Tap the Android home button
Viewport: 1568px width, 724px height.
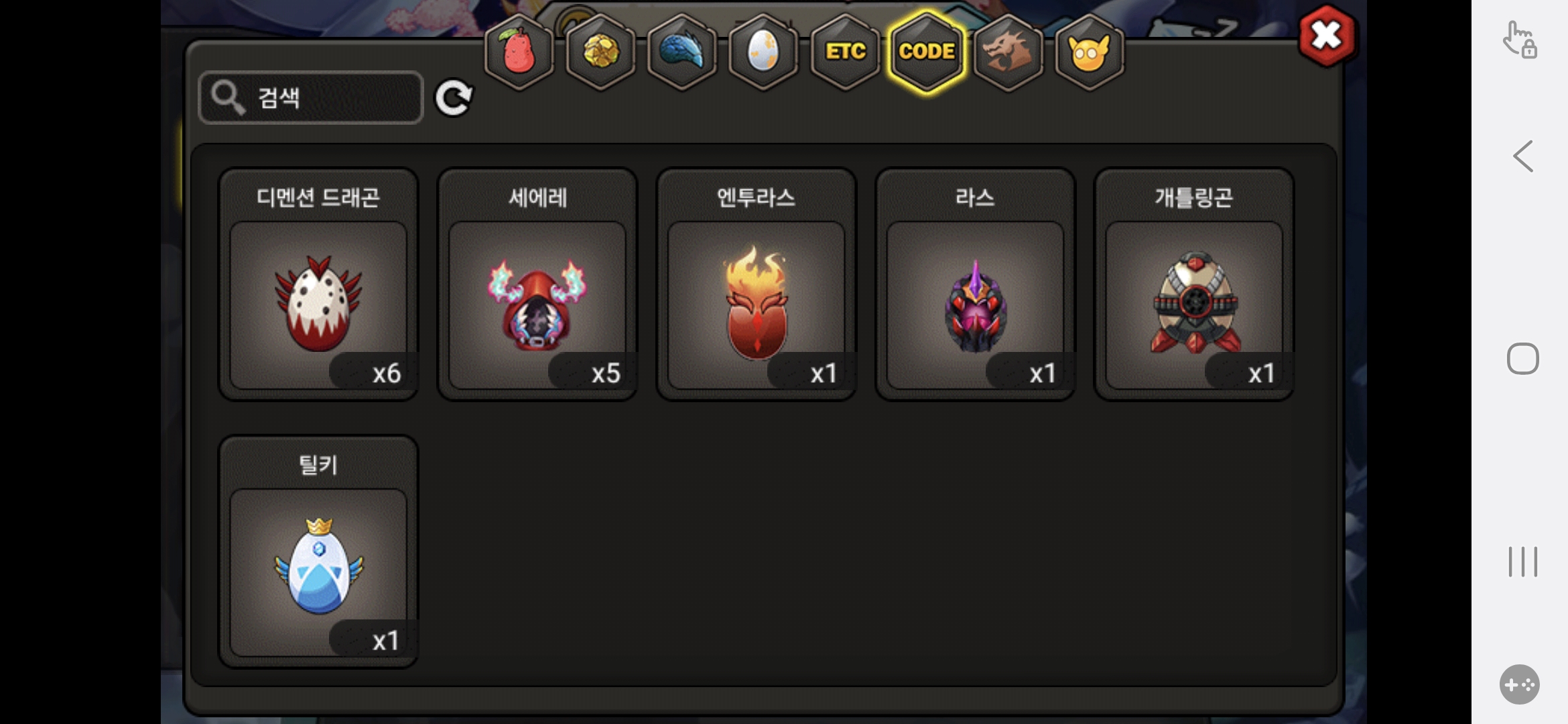[x=1522, y=359]
